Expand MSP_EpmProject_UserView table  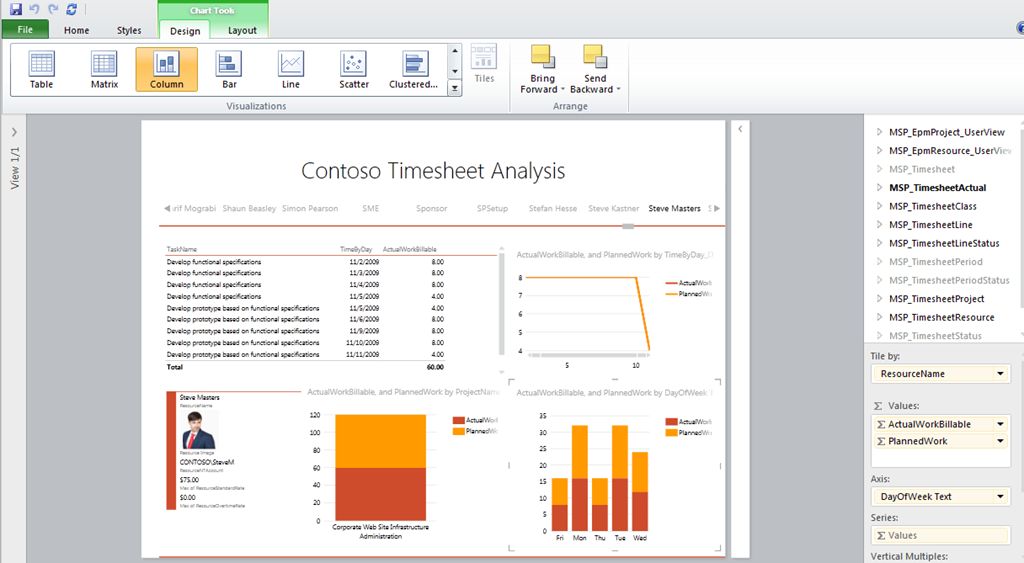(879, 132)
